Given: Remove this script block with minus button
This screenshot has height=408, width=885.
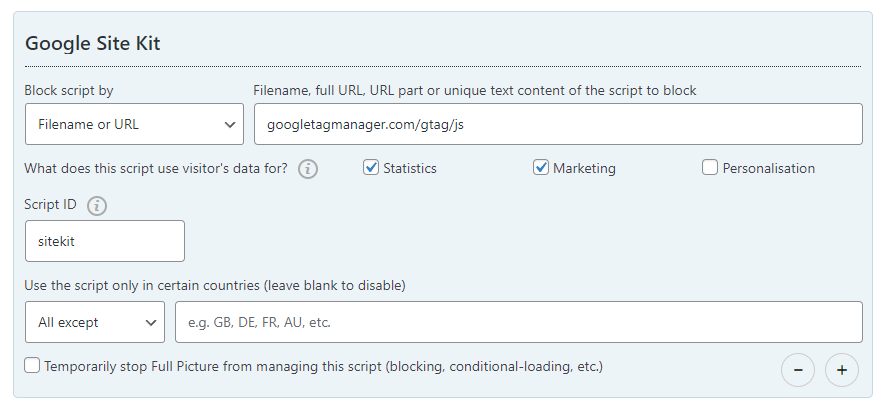Looking at the screenshot, I should click(x=798, y=370).
